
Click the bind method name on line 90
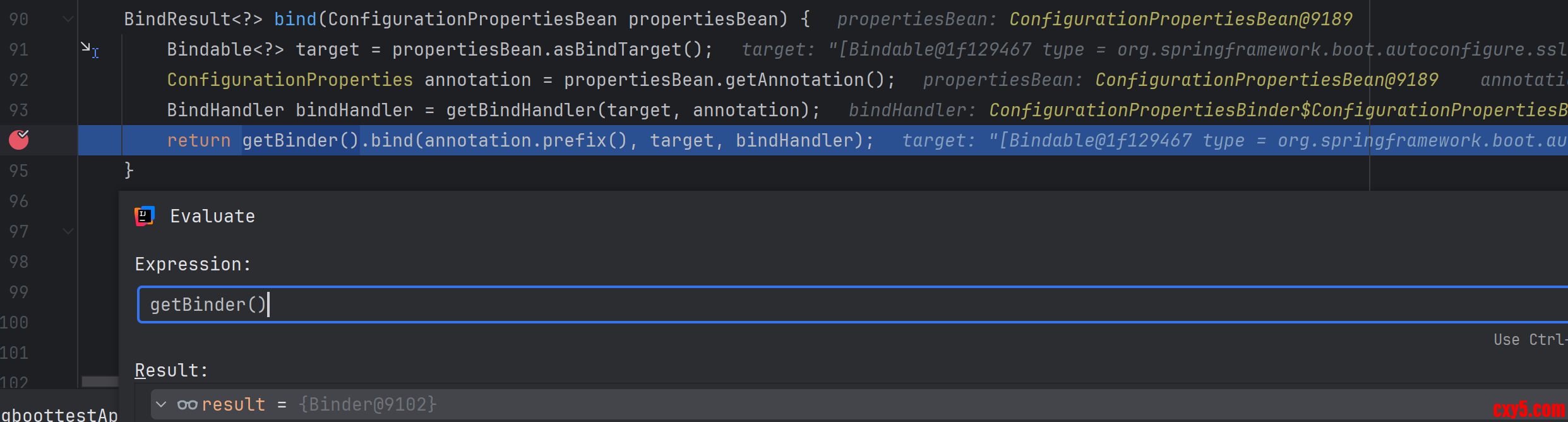[x=295, y=19]
